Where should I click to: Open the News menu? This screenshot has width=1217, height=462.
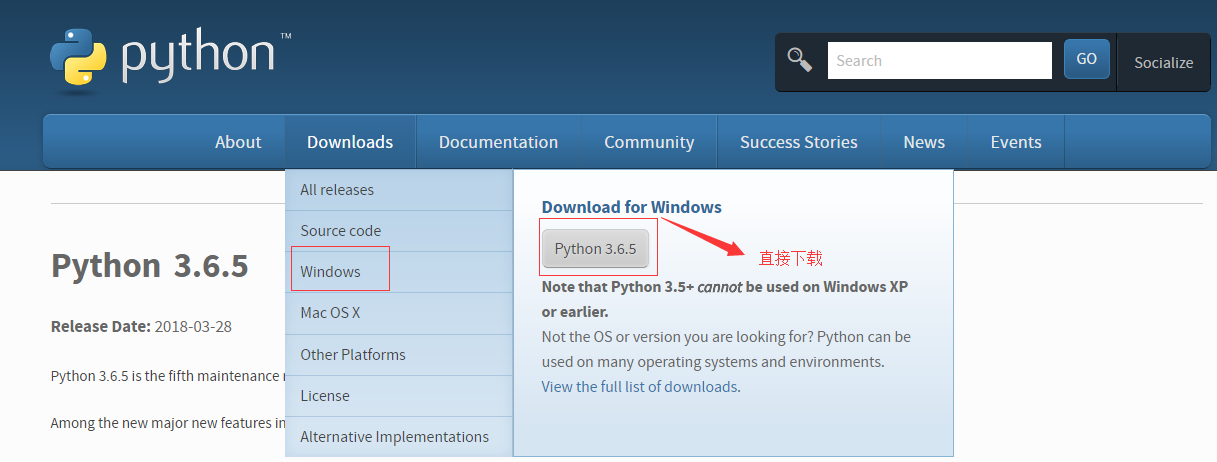pyautogui.click(x=924, y=142)
